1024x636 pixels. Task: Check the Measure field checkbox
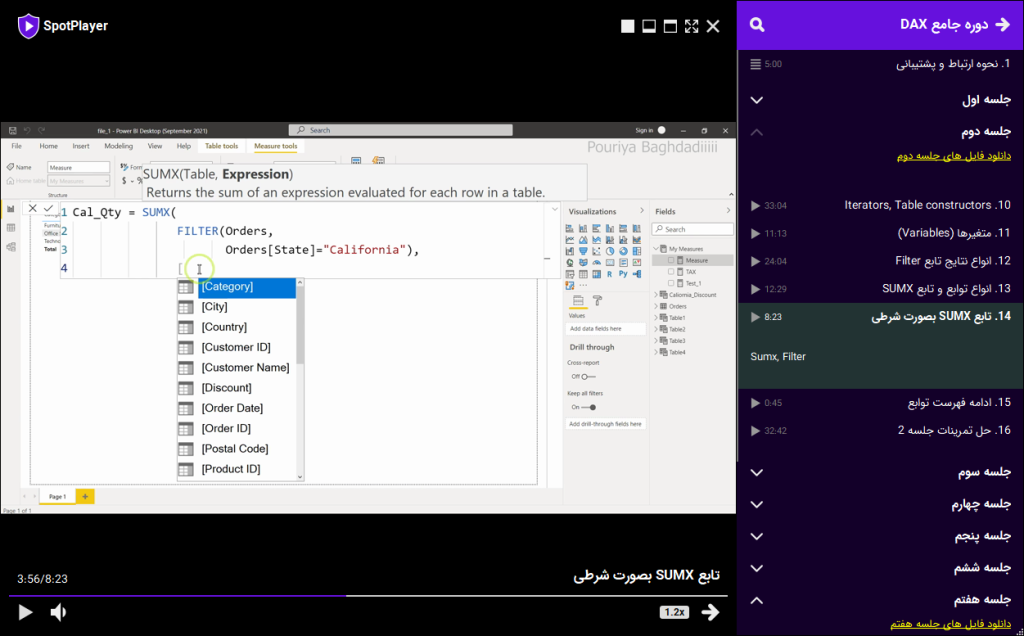(x=671, y=260)
